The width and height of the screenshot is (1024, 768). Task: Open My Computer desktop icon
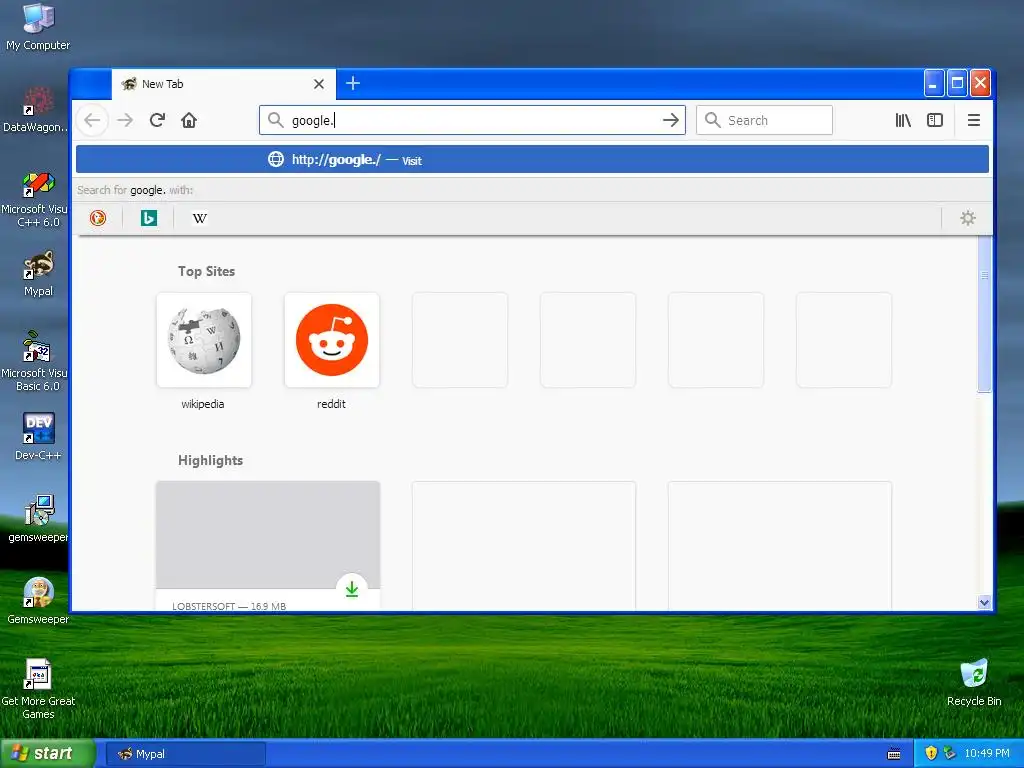click(38, 28)
